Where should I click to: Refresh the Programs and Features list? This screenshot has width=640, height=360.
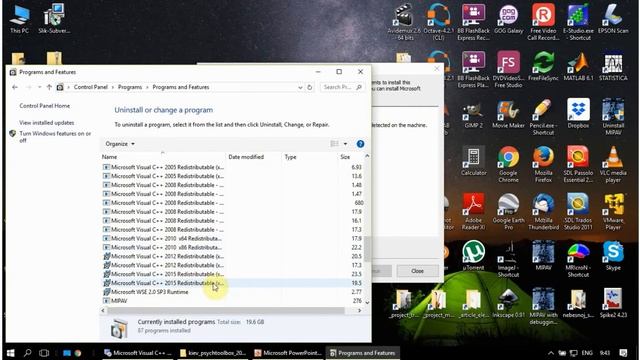309,87
